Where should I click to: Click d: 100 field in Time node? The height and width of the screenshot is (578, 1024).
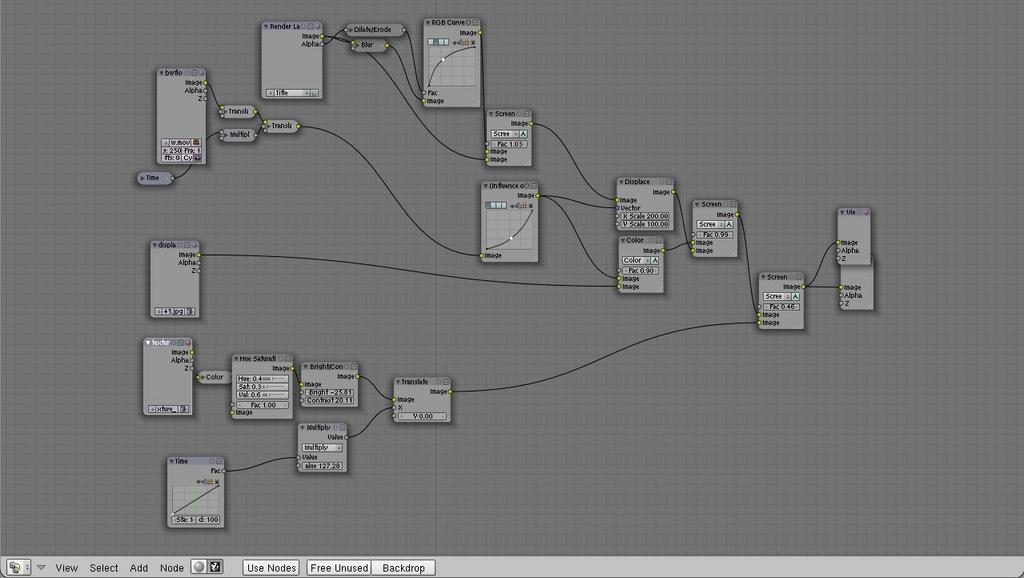[x=208, y=520]
